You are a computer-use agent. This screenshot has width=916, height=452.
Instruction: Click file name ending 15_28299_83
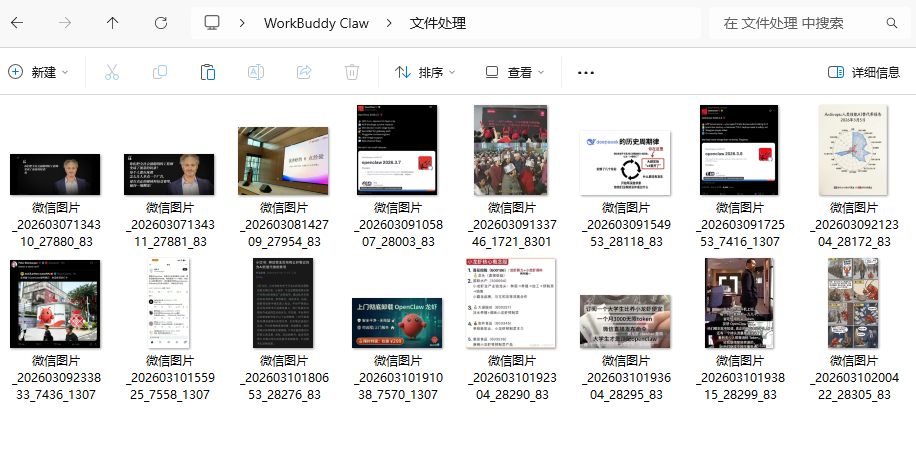click(739, 378)
